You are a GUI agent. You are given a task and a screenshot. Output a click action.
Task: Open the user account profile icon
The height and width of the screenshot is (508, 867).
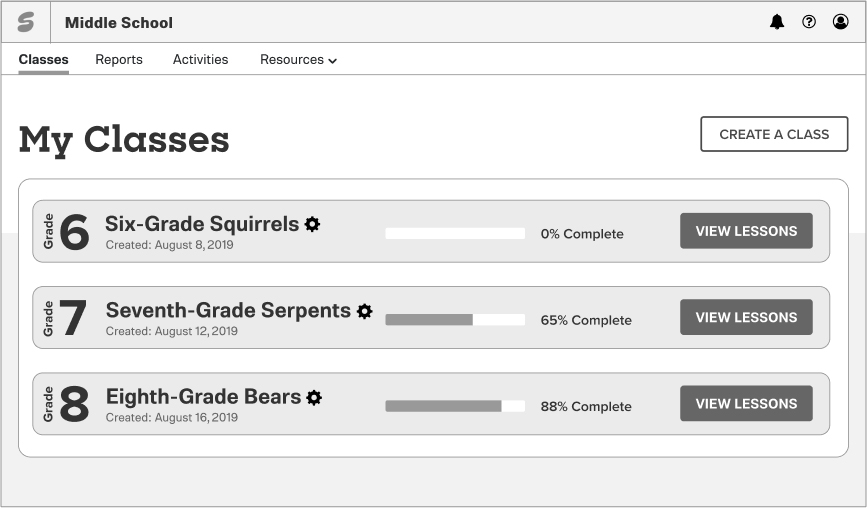click(x=841, y=22)
